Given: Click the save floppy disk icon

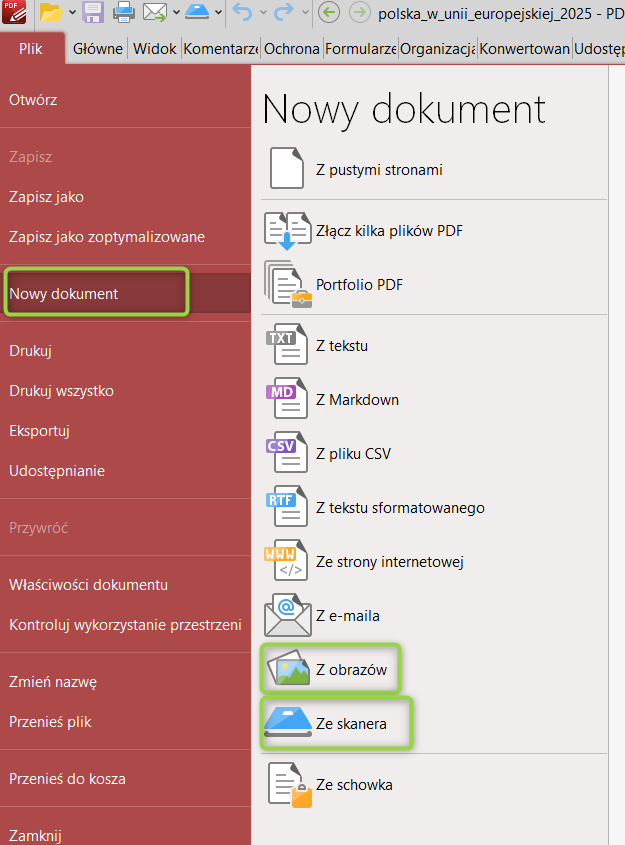Looking at the screenshot, I should tap(93, 12).
